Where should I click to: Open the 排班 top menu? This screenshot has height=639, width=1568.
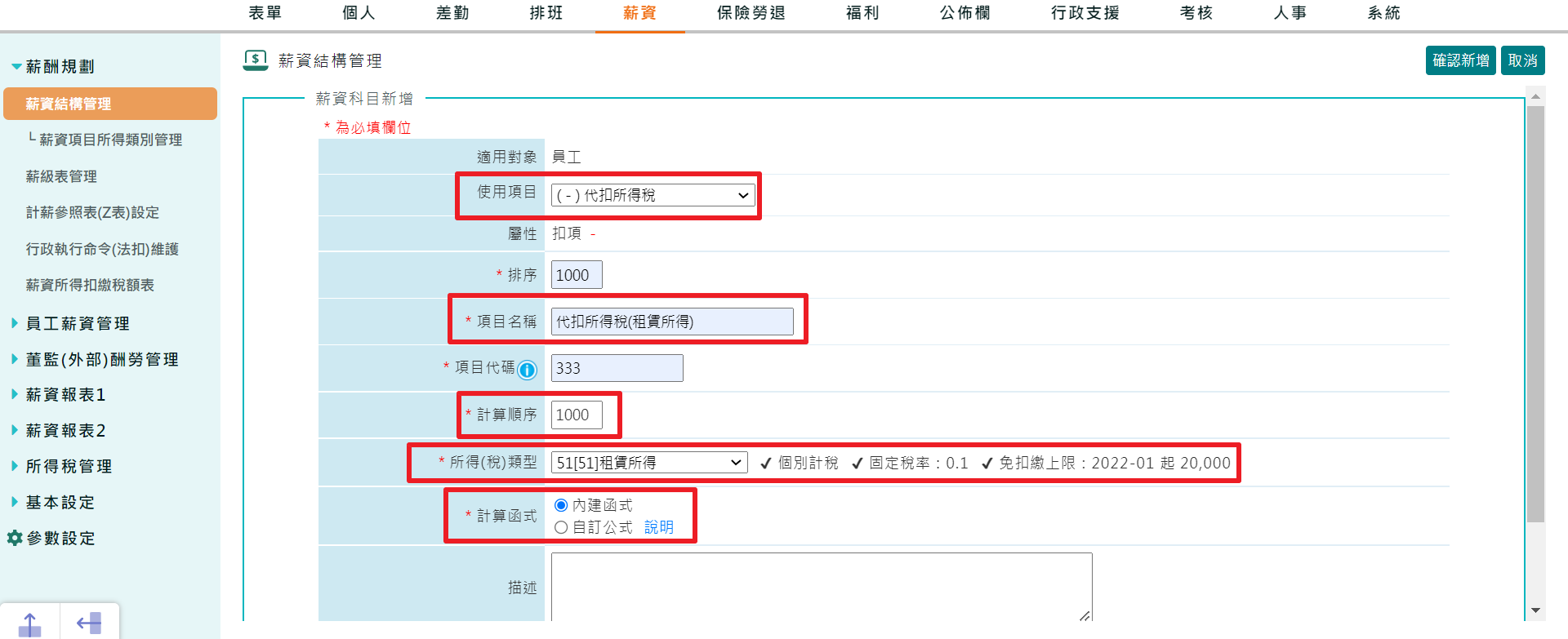[546, 13]
